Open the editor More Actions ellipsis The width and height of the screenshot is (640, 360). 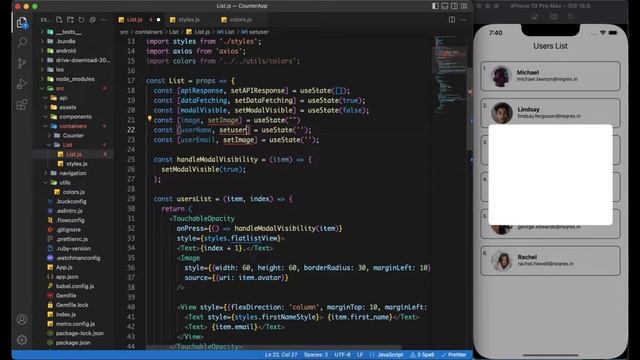pyautogui.click(x=463, y=20)
